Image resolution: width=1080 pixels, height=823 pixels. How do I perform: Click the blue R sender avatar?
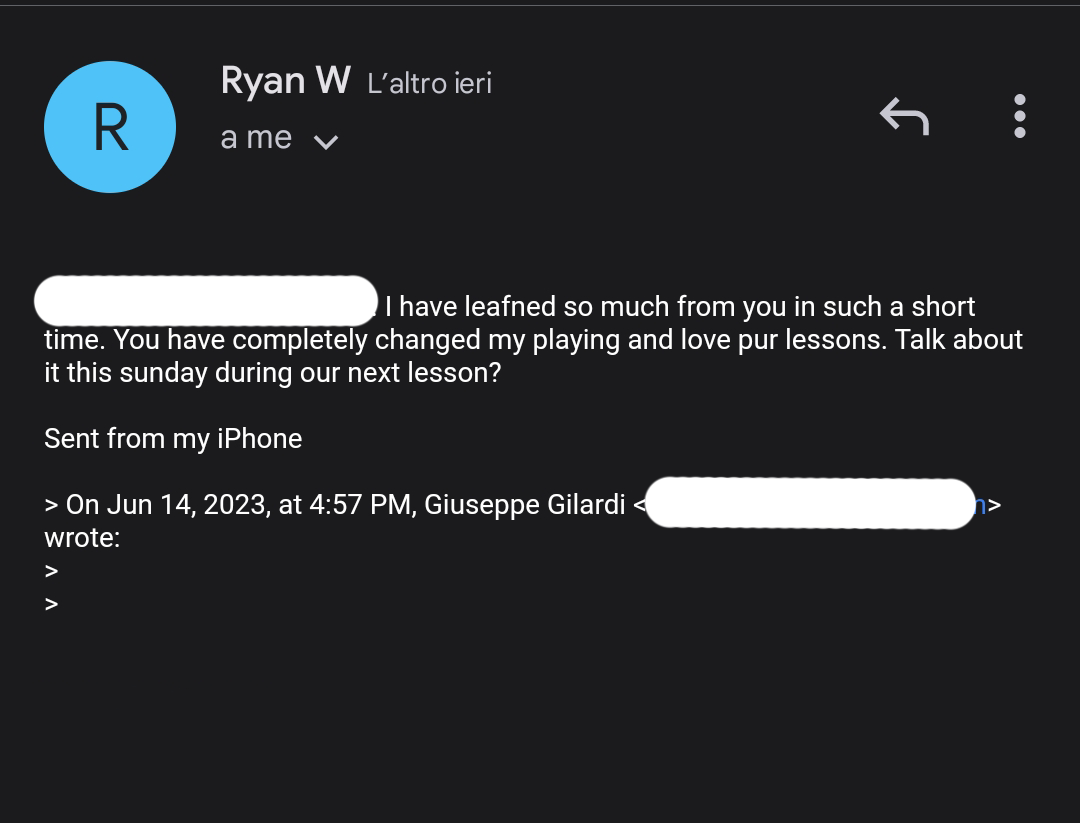110,127
